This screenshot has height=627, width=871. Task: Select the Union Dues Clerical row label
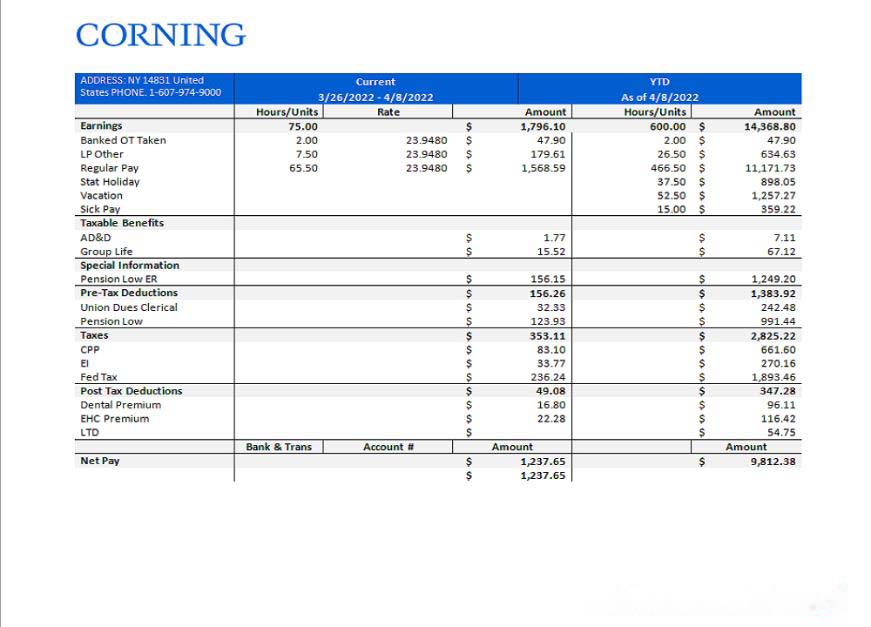(x=129, y=308)
